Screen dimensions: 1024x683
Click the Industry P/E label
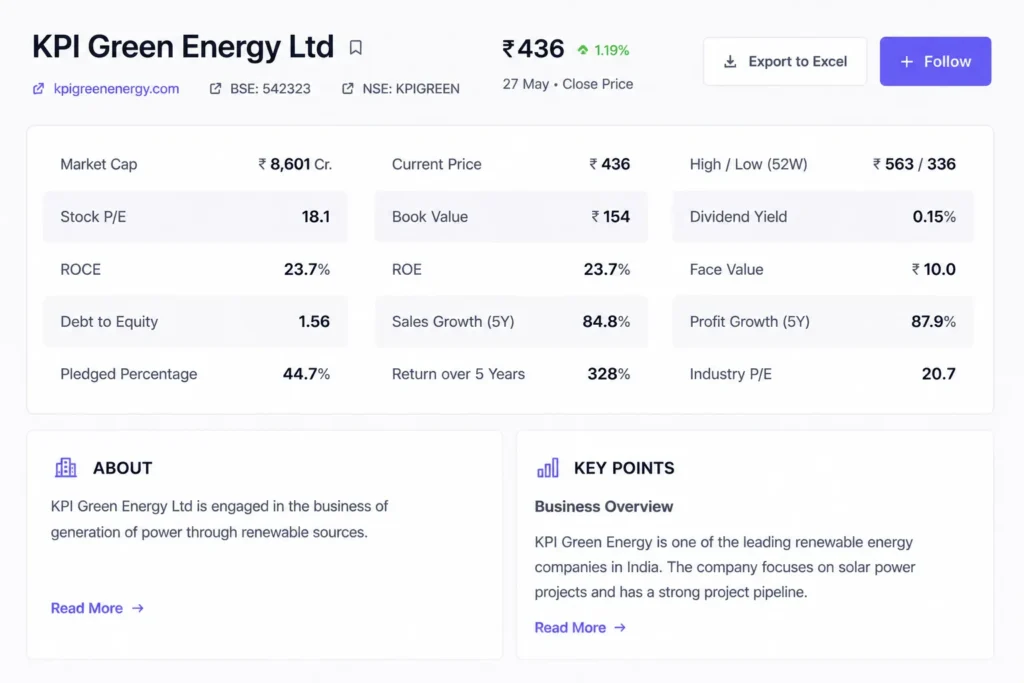coord(730,374)
